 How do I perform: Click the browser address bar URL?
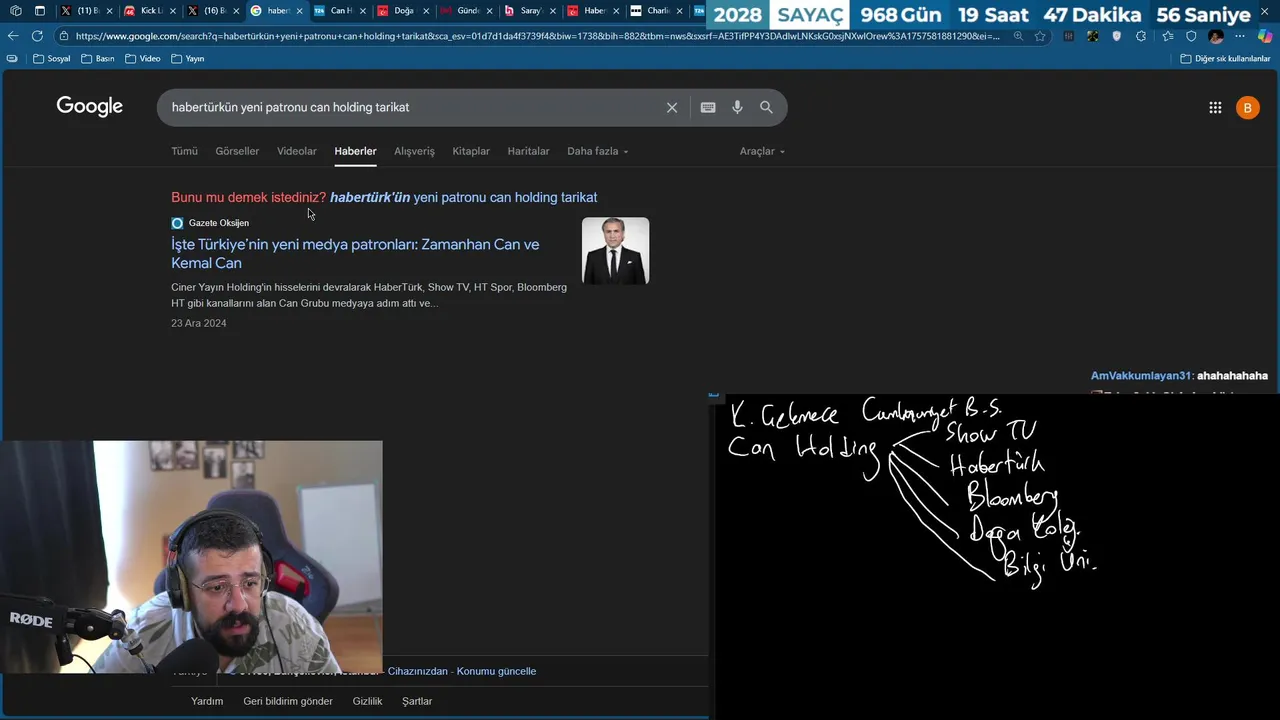[x=537, y=36]
